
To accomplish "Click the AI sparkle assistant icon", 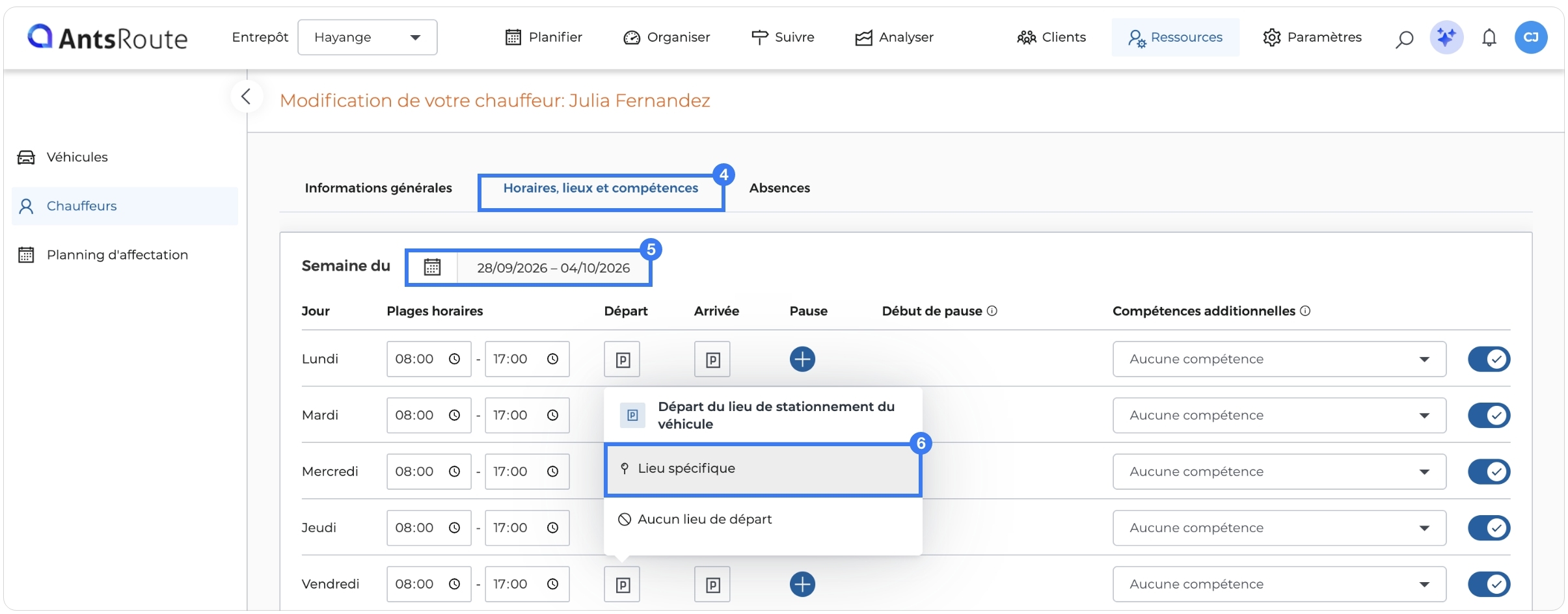I will (x=1446, y=37).
